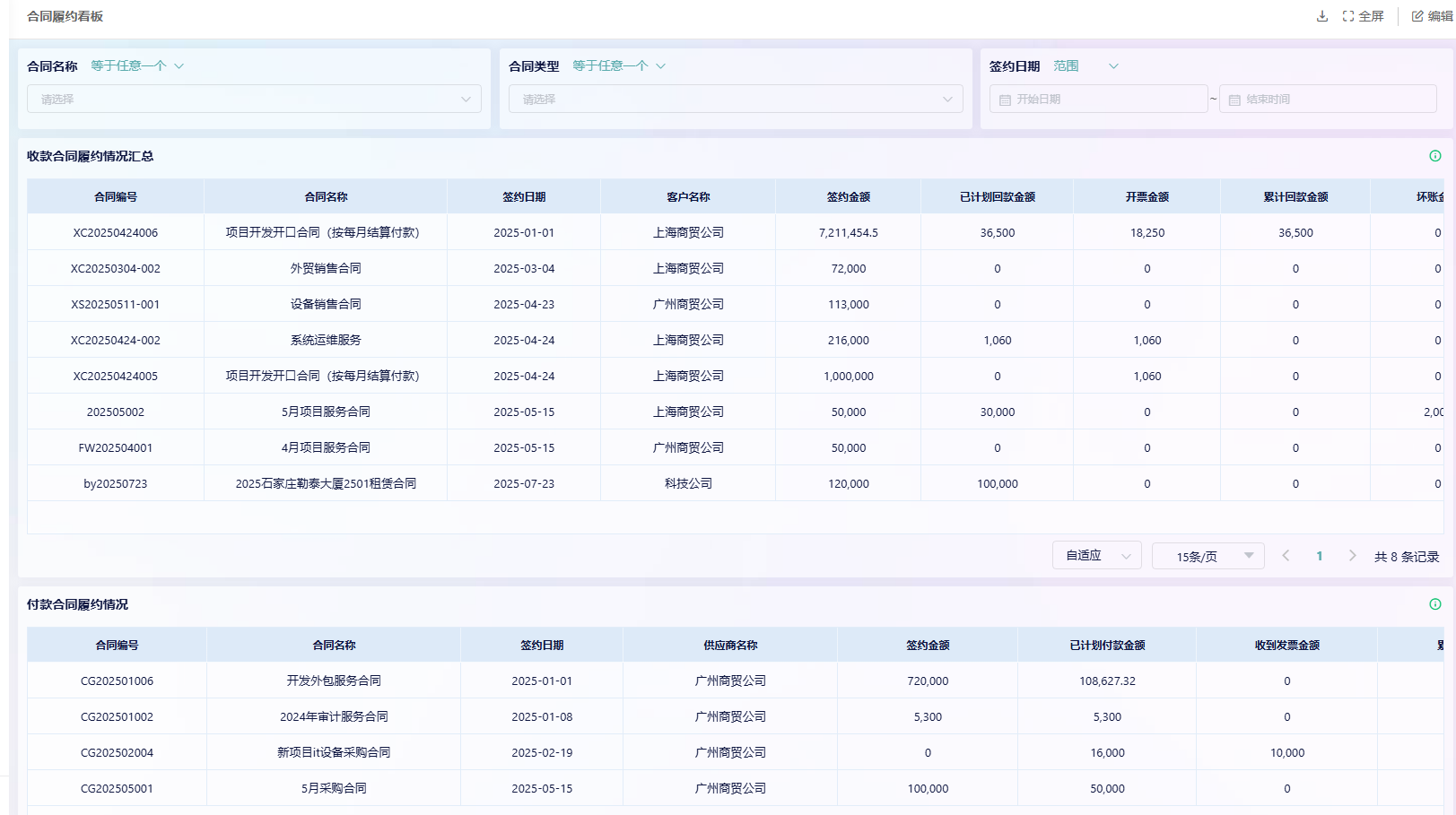Image resolution: width=1456 pixels, height=815 pixels.
Task: Select page 1 in pagination
Action: 1319,556
